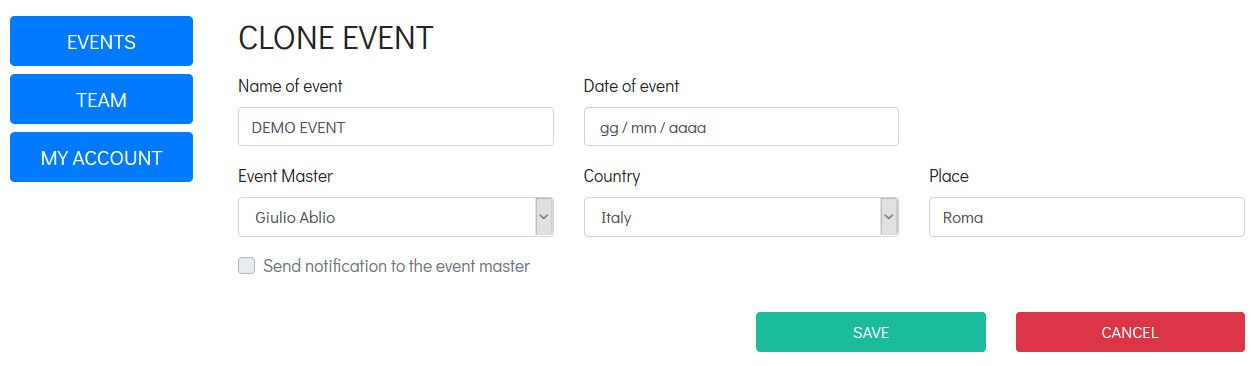Screen dimensions: 1259x366
Task: Focus the Date of event field
Action: pyautogui.click(x=741, y=127)
